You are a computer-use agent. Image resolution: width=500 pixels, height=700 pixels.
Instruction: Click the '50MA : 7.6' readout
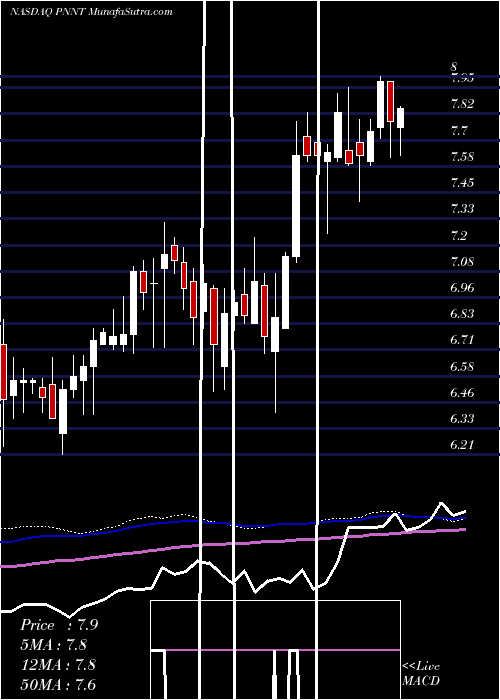point(58,684)
